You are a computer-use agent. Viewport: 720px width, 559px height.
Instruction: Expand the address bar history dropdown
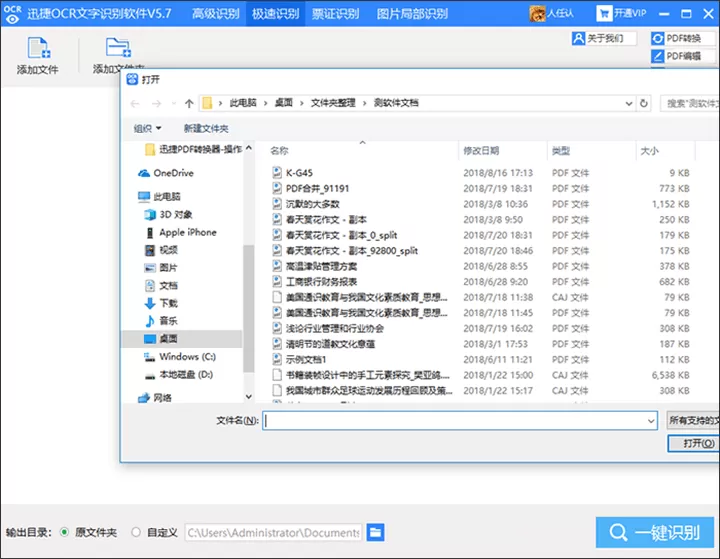[629, 104]
